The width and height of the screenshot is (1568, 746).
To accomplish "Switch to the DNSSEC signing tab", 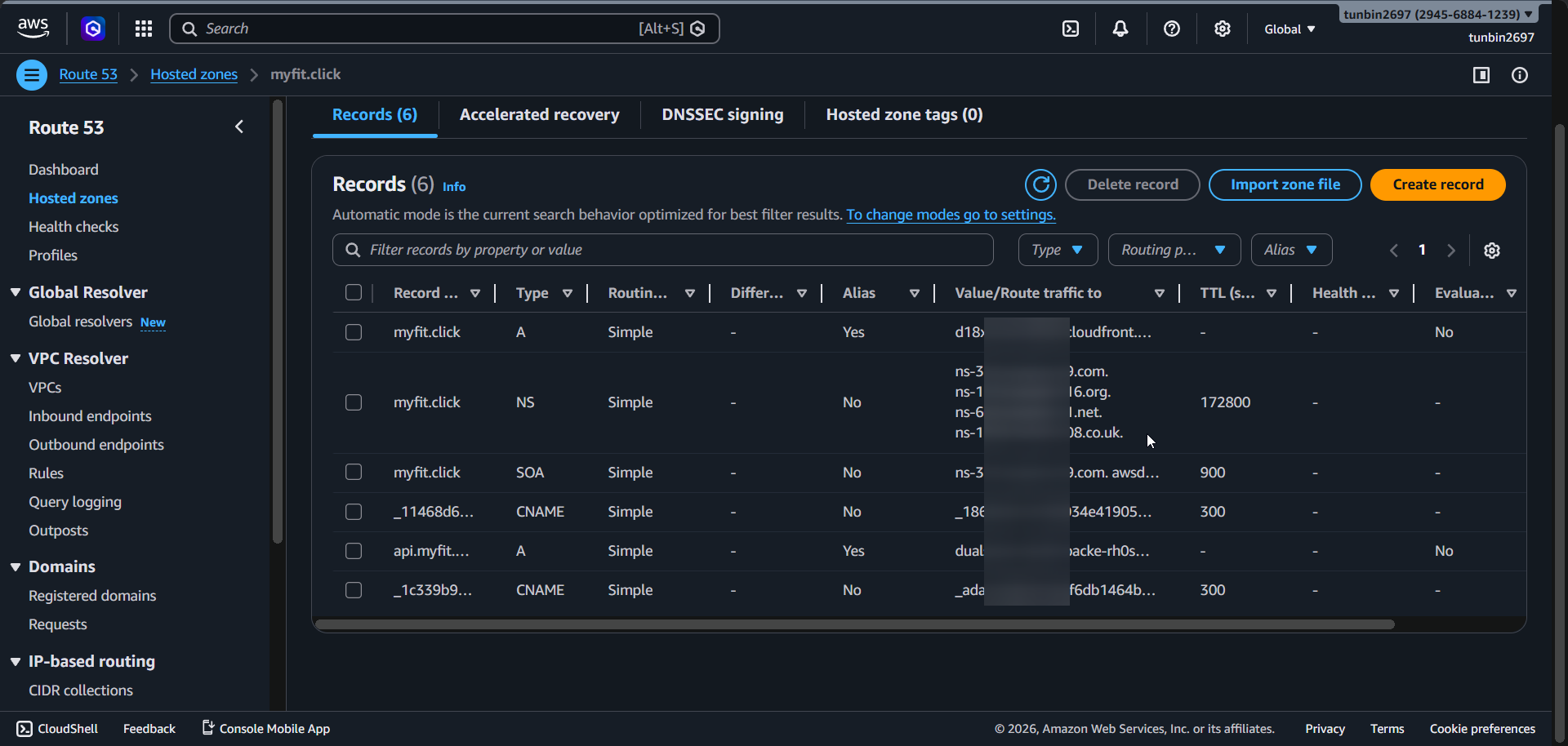I will [722, 114].
